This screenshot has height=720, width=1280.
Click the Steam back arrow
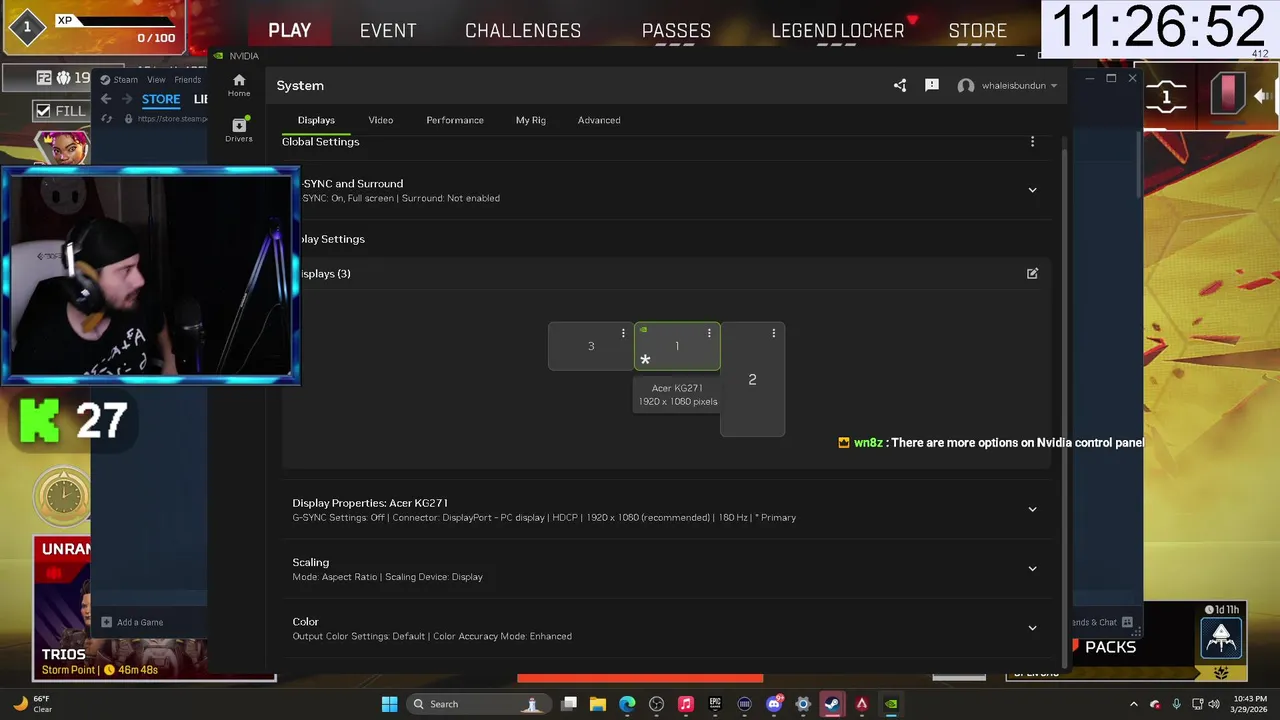click(x=106, y=99)
